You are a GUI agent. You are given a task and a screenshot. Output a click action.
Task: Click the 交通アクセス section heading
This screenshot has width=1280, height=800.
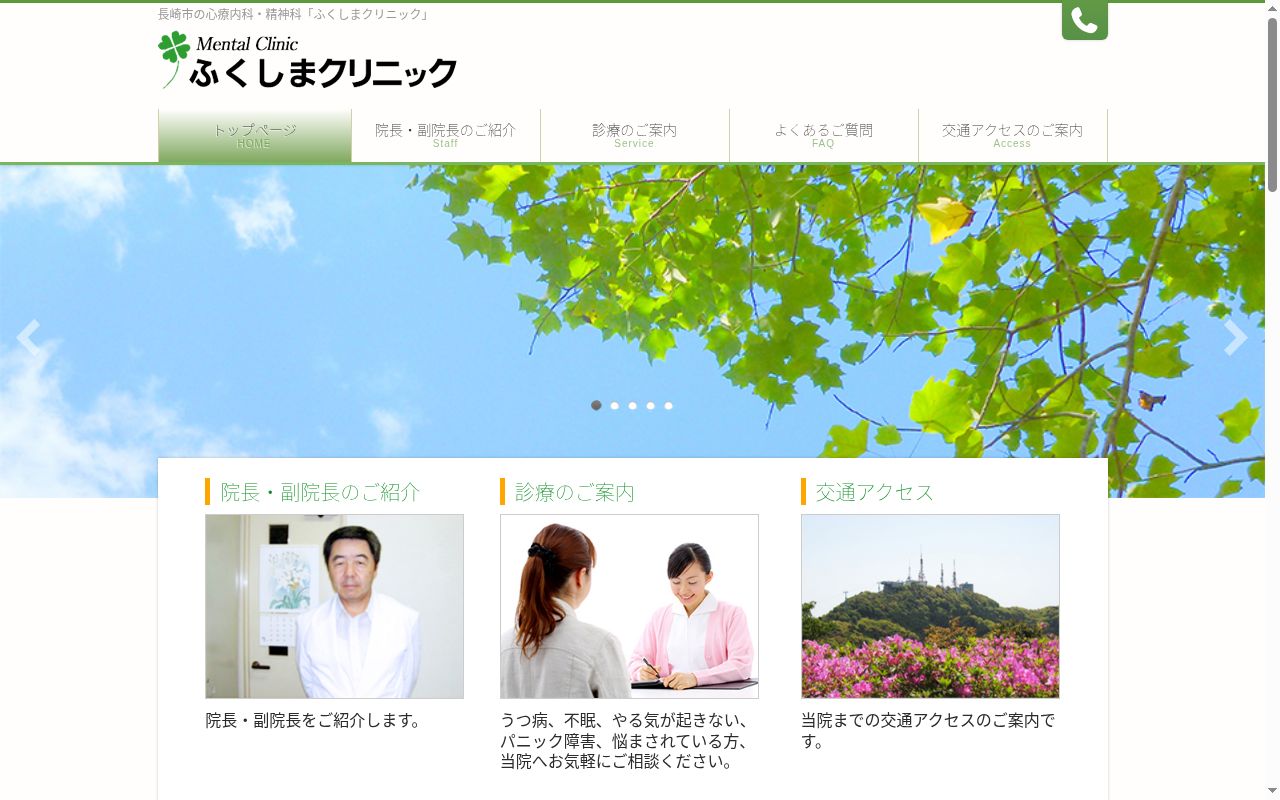tap(875, 492)
